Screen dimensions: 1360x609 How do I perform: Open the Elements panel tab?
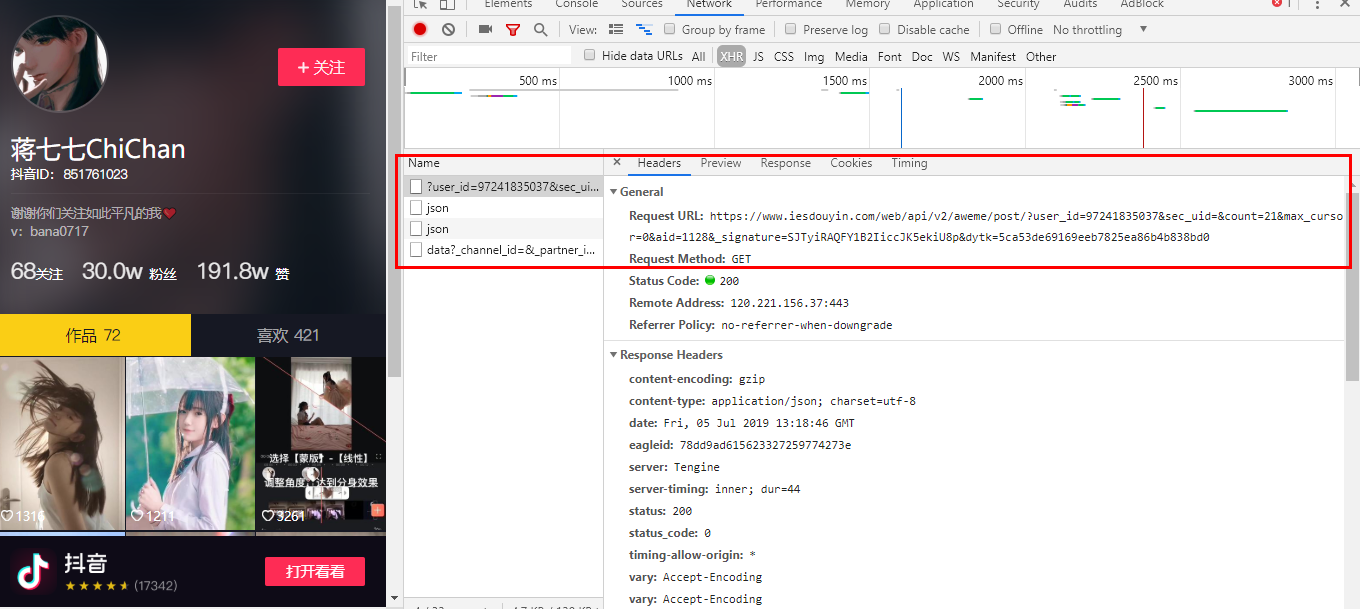click(508, 4)
